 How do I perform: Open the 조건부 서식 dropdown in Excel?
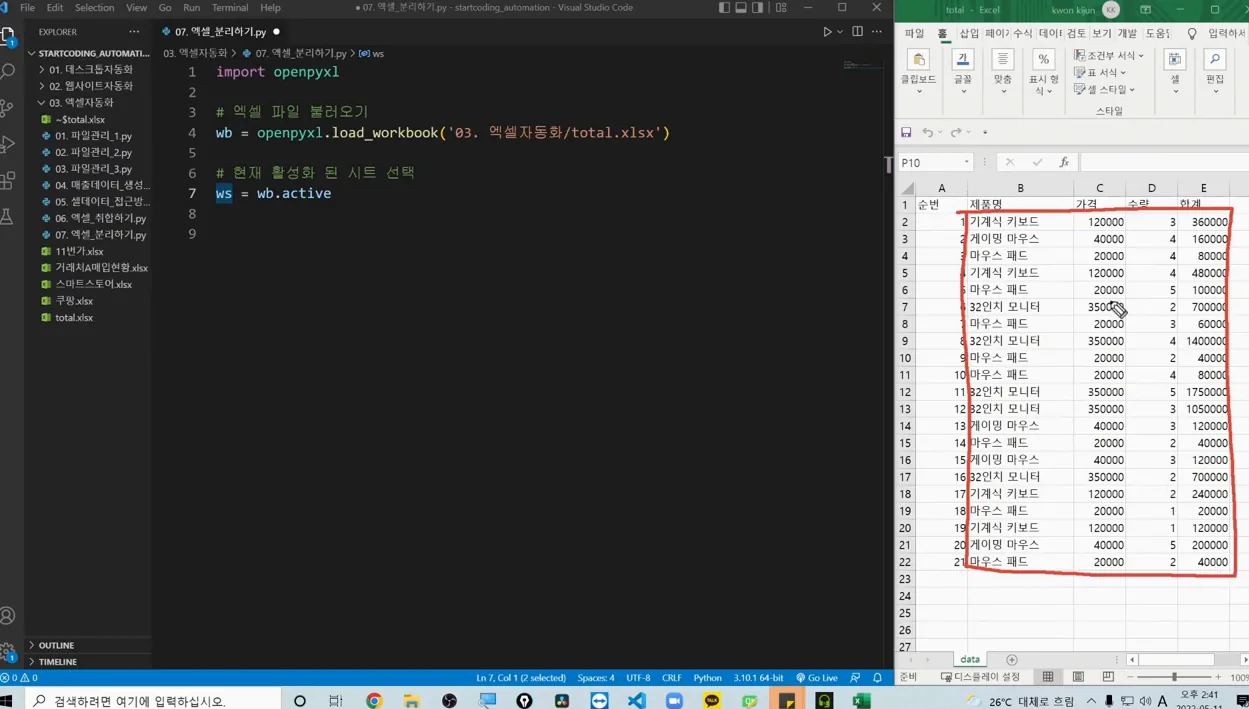(1109, 56)
